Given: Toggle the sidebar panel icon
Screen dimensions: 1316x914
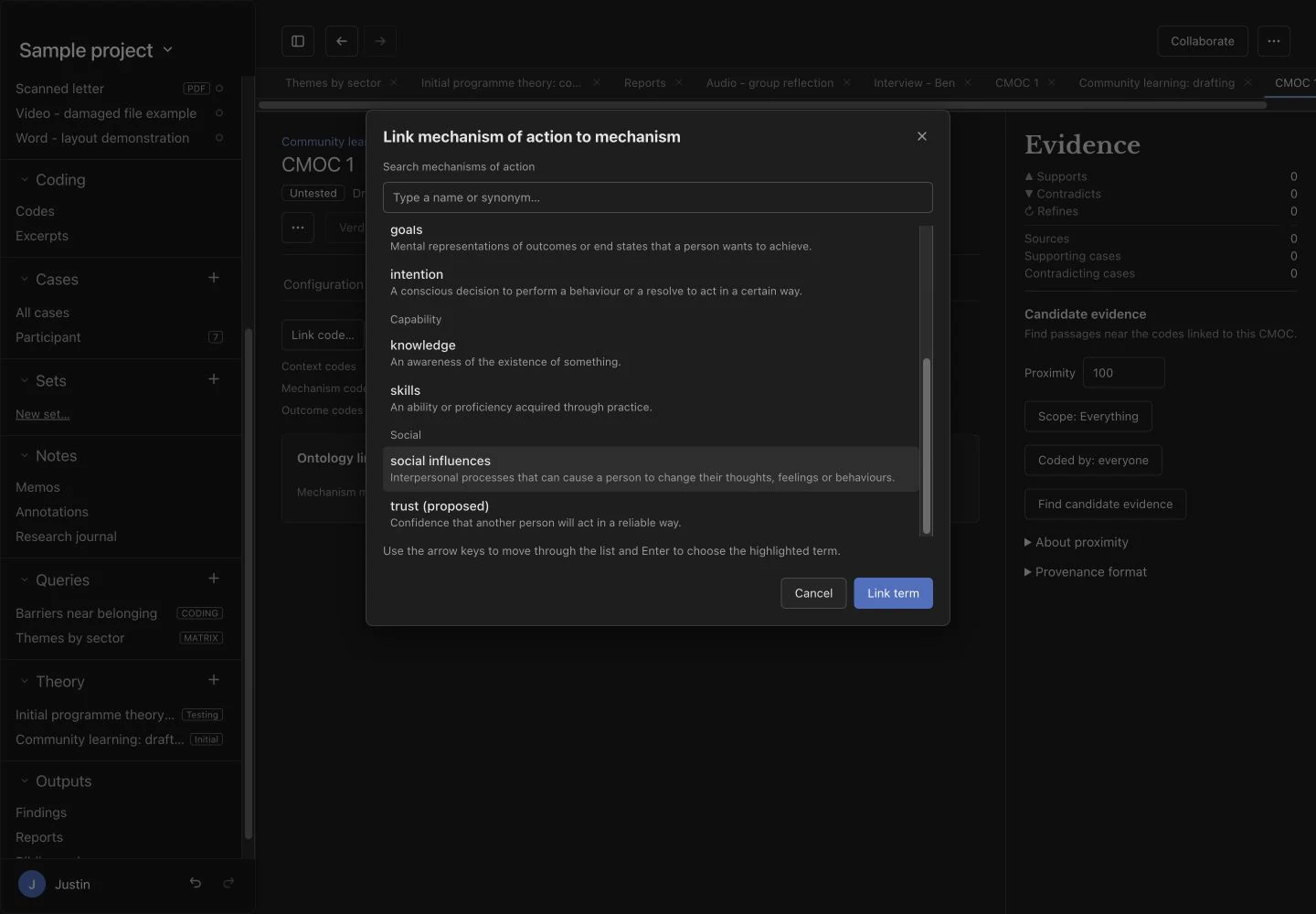Looking at the screenshot, I should (298, 41).
